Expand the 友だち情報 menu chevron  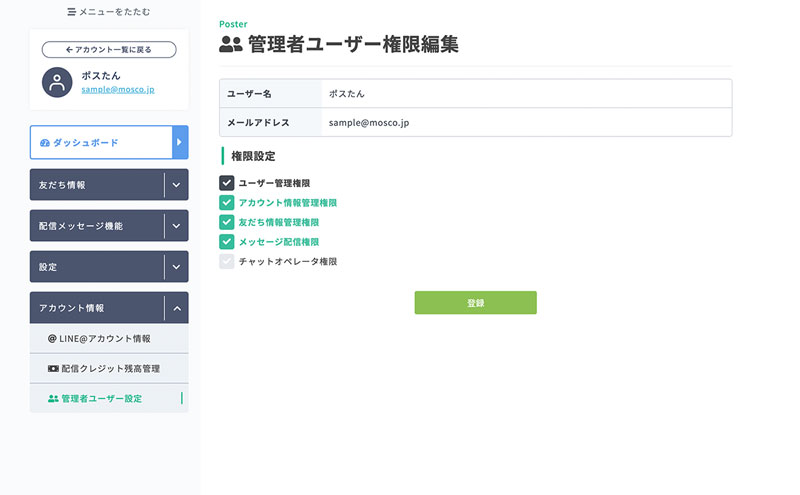[x=176, y=185]
